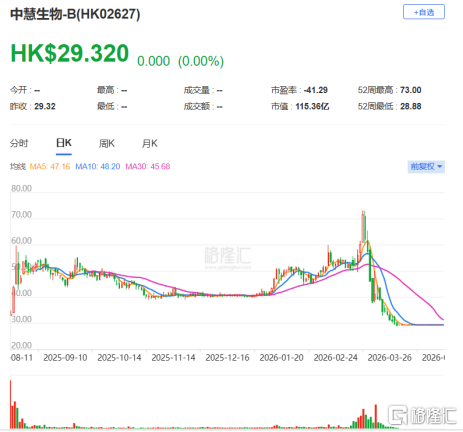Click the 2025-12-16 date axis label

(227, 358)
